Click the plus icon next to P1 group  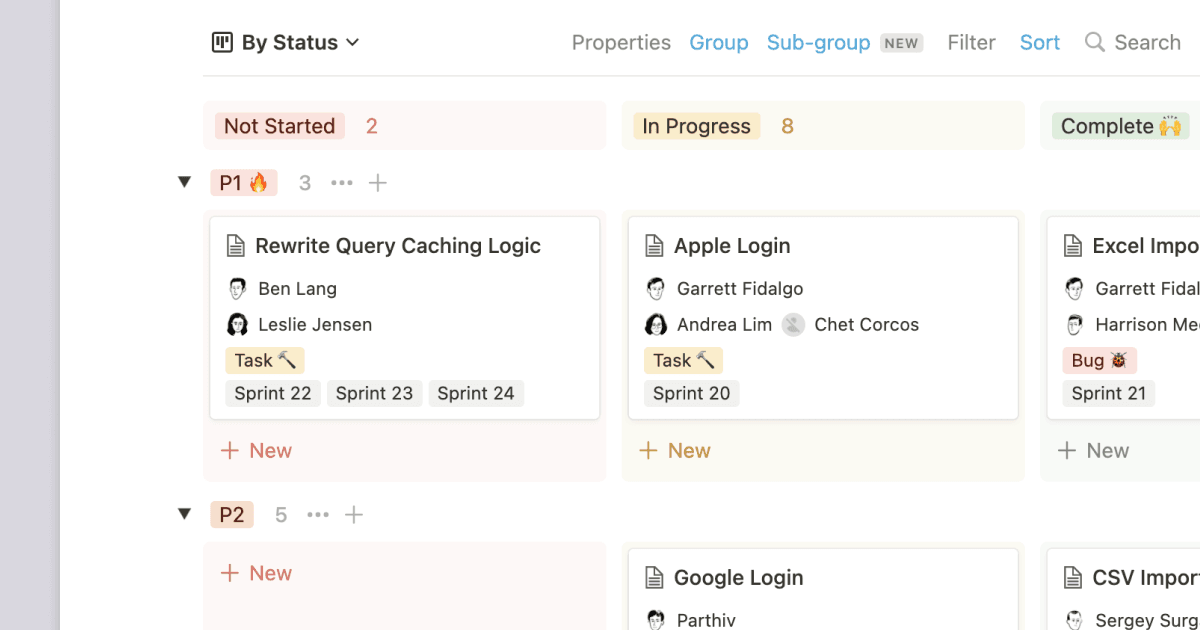point(378,182)
